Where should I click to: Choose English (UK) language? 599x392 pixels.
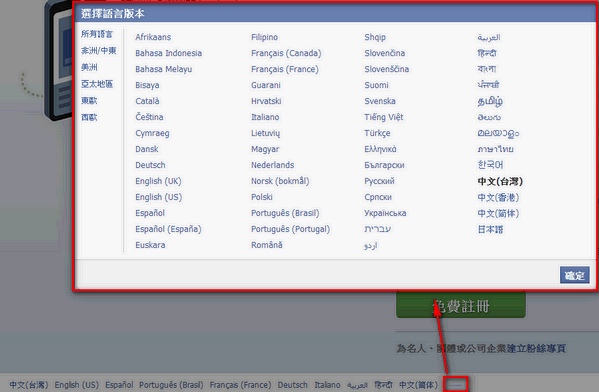[x=158, y=181]
